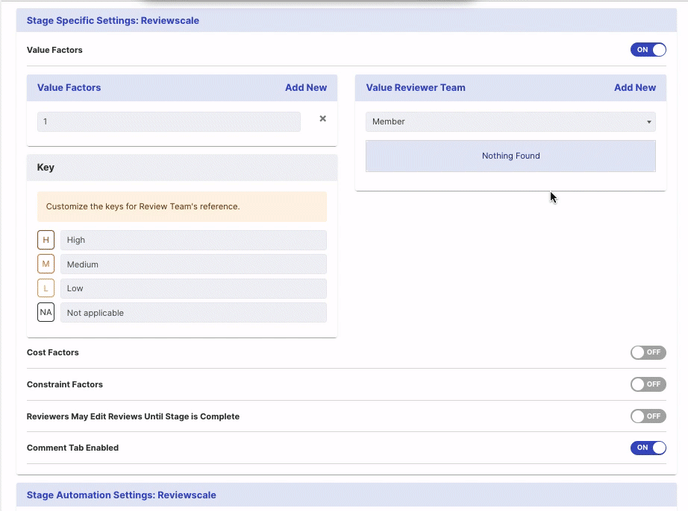Viewport: 688px width, 511px height.
Task: Click the Medium key text field
Action: [193, 264]
